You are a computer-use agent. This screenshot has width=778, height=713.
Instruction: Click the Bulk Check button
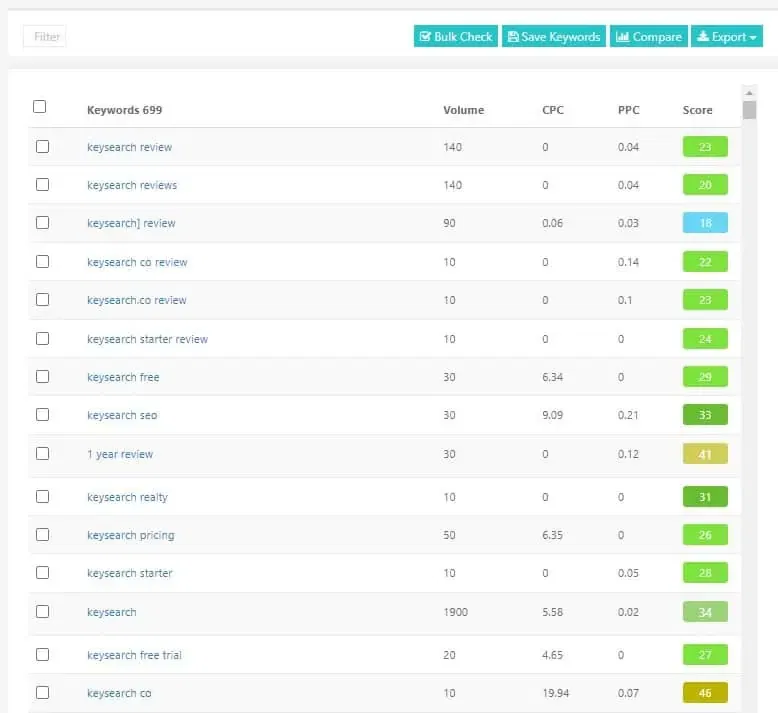(455, 37)
